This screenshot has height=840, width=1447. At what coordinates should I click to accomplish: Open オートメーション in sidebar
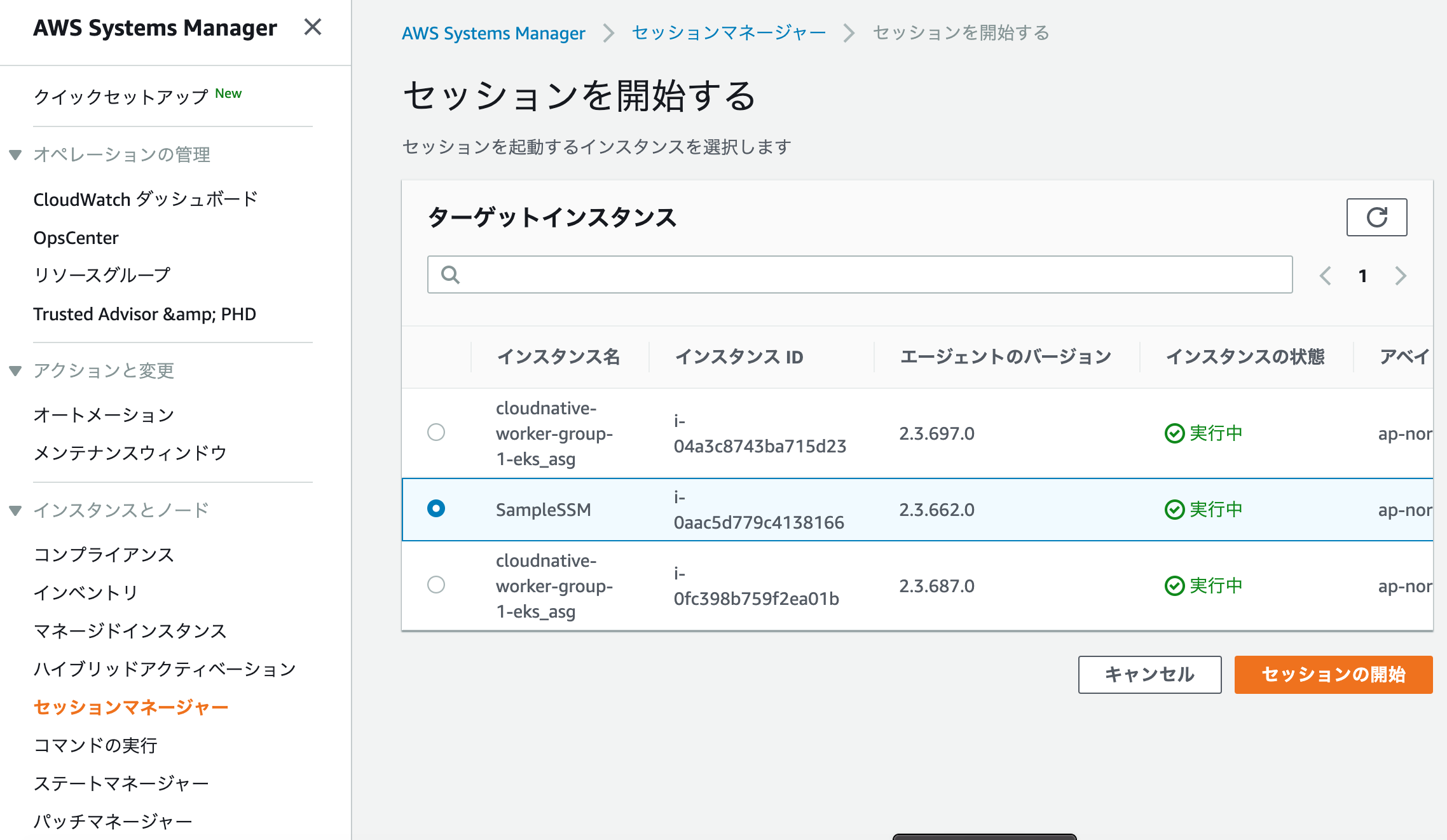click(x=104, y=415)
